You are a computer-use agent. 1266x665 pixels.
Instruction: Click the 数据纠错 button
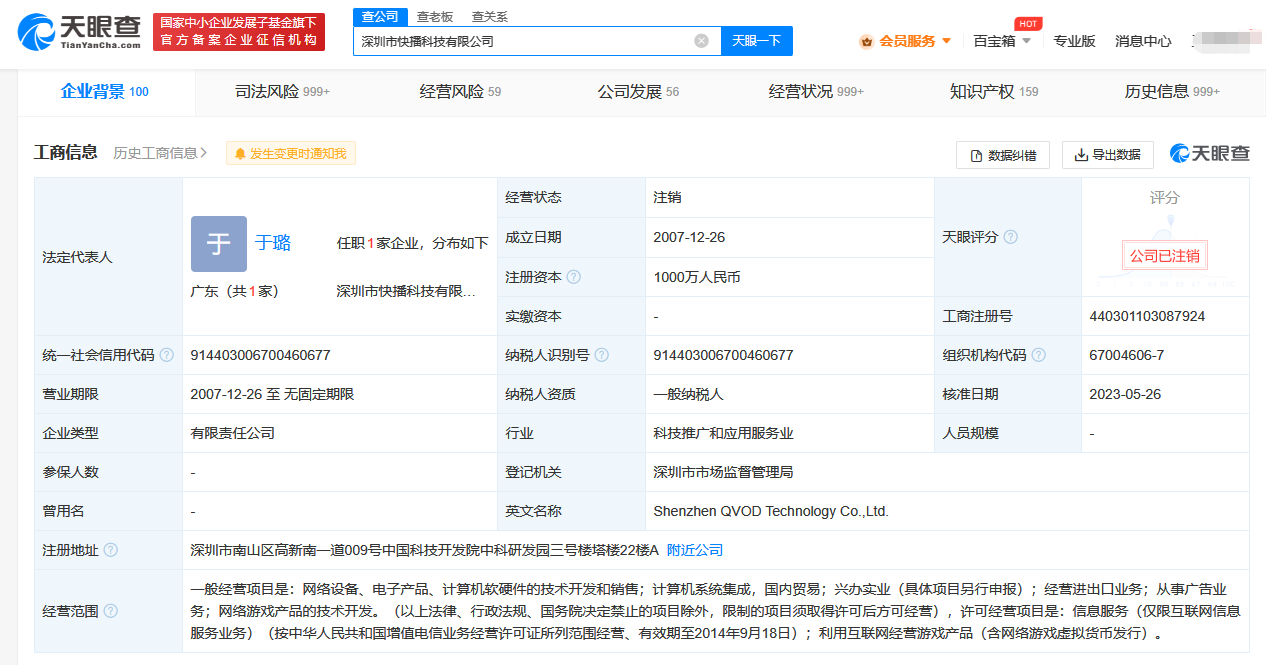pos(1003,155)
